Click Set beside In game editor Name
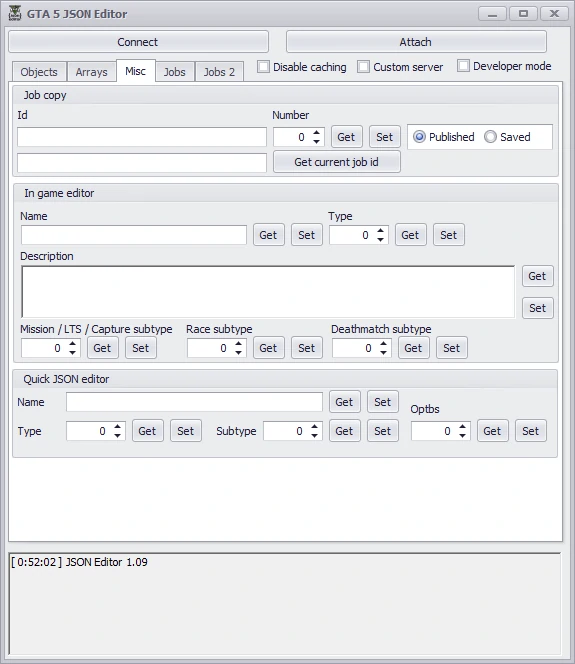 coord(307,235)
